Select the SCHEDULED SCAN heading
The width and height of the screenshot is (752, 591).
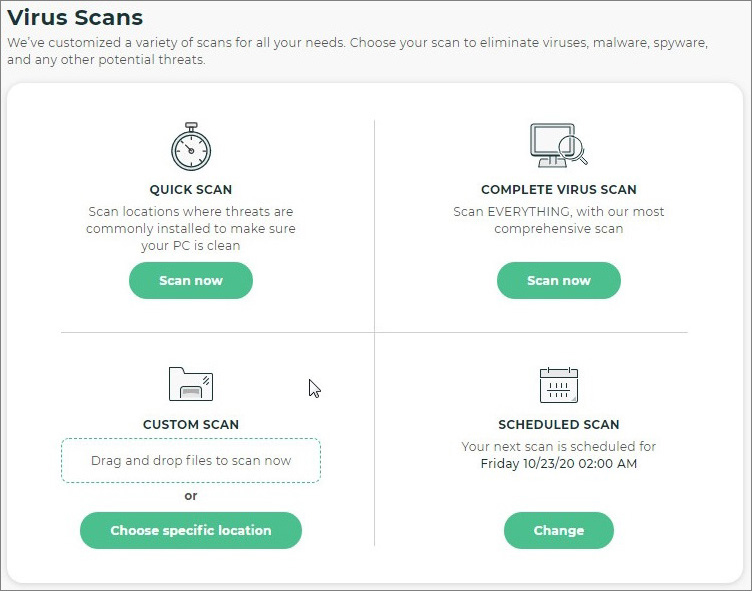[x=559, y=425]
